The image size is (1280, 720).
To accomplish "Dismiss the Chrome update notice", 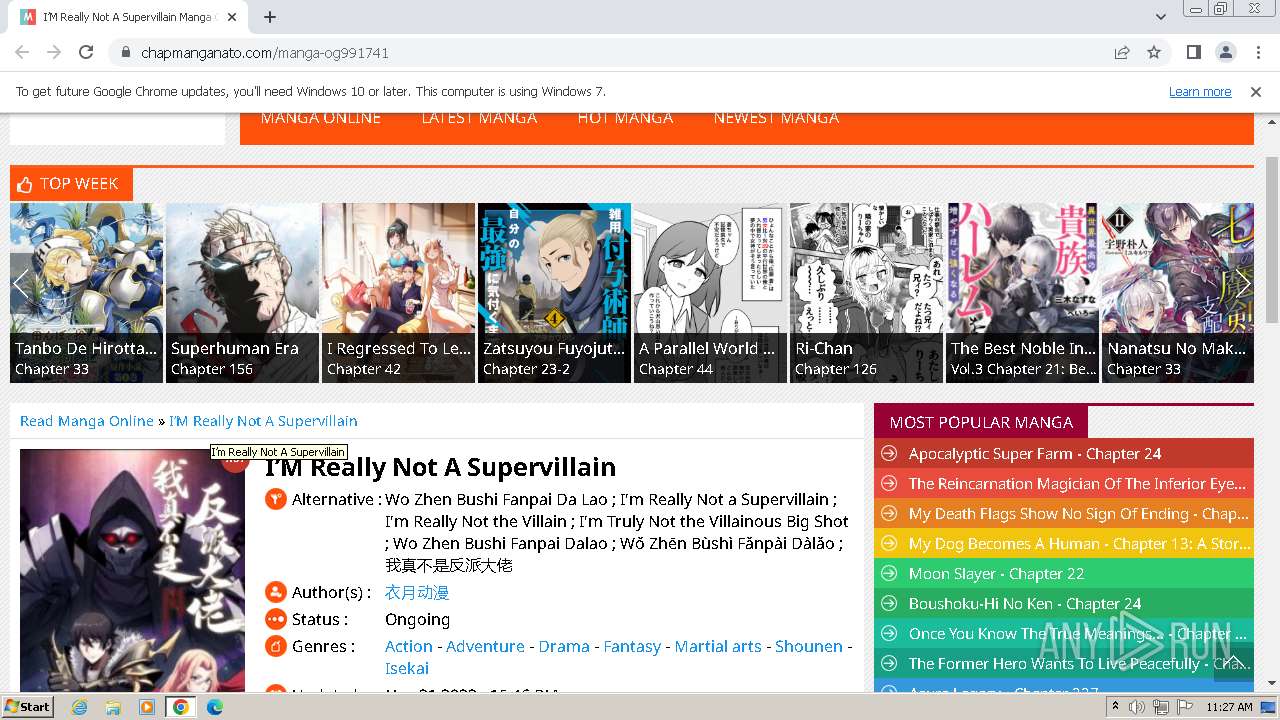I will (1256, 91).
